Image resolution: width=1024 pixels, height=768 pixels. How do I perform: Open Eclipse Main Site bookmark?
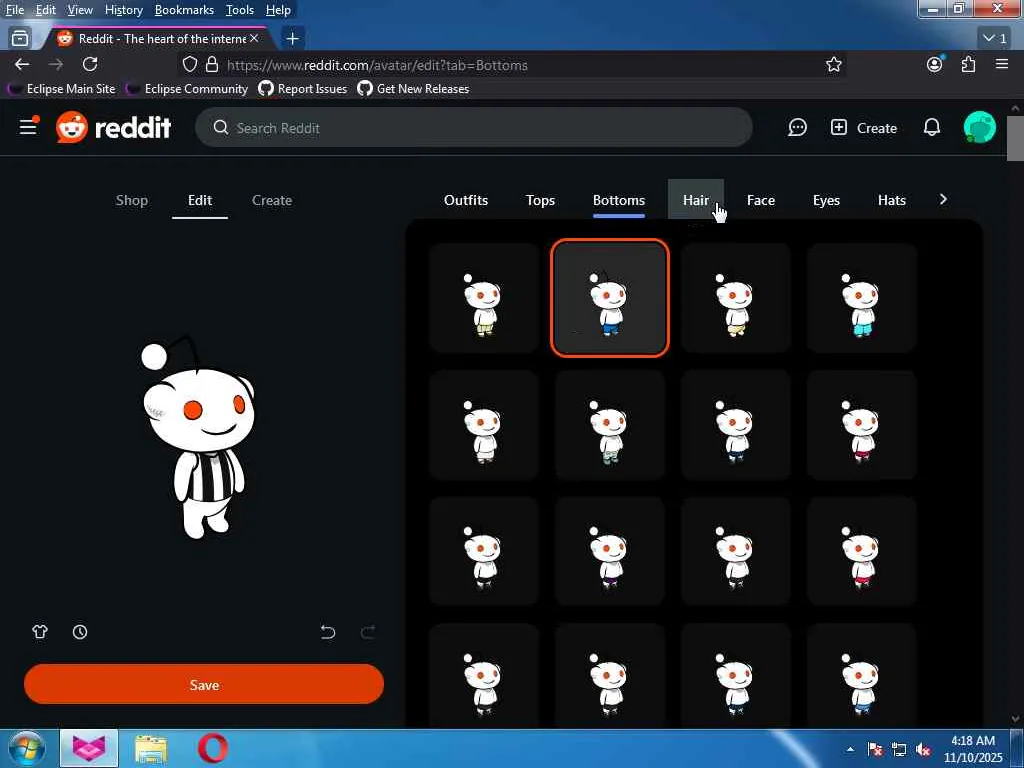(61, 88)
